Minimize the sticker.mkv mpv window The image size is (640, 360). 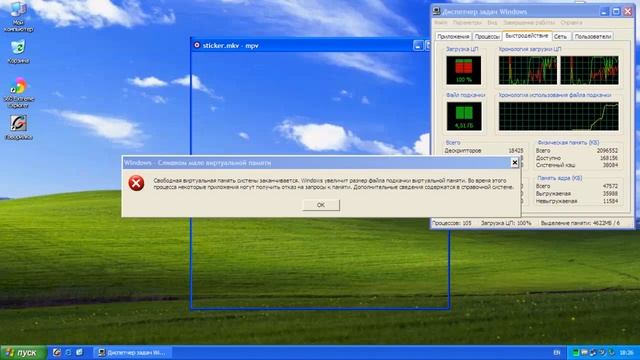tap(418, 46)
